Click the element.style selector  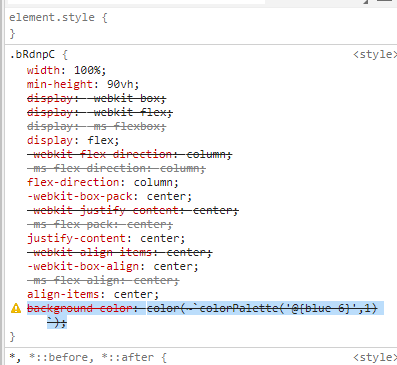pos(52,17)
